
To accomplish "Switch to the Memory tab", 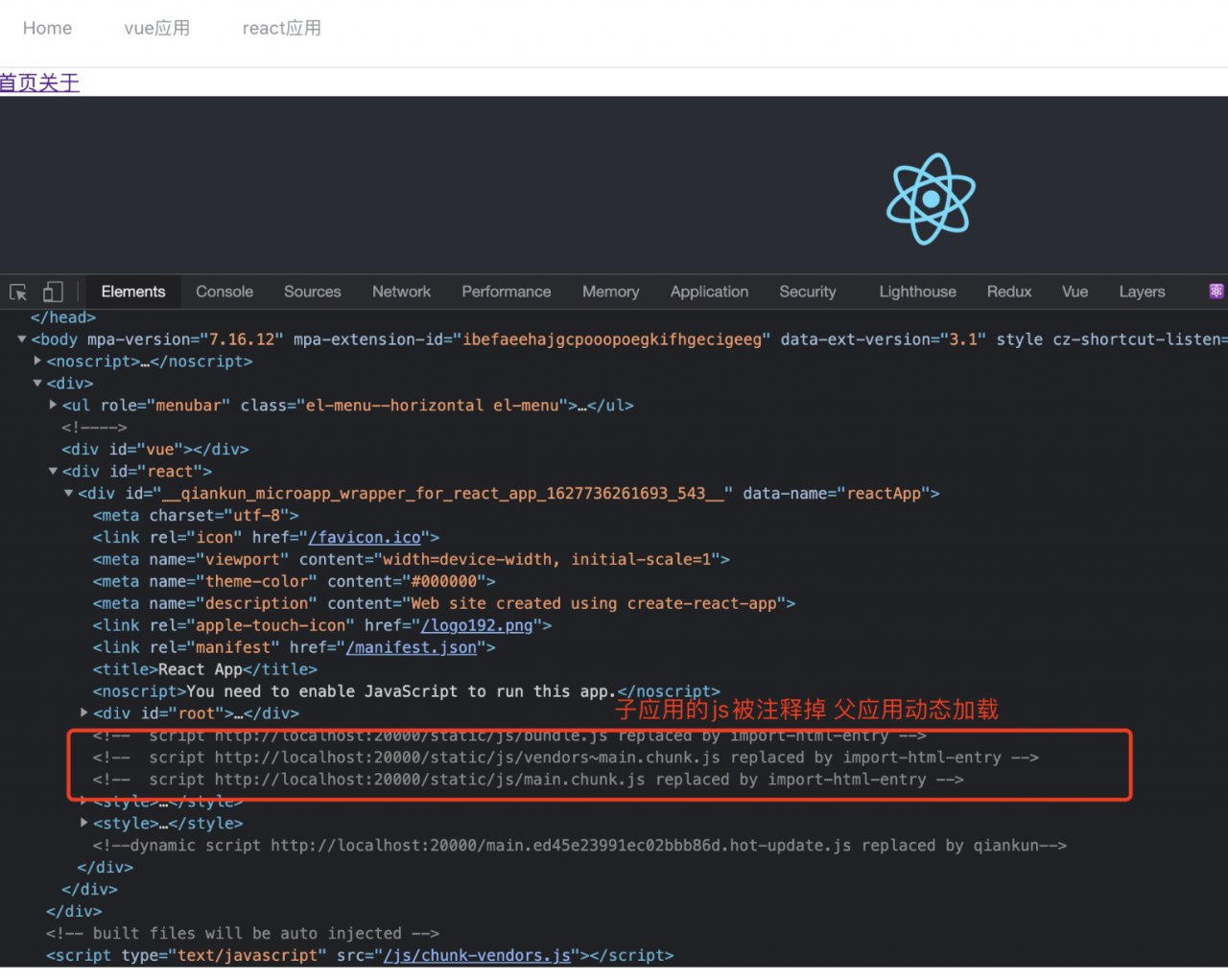I will point(610,292).
